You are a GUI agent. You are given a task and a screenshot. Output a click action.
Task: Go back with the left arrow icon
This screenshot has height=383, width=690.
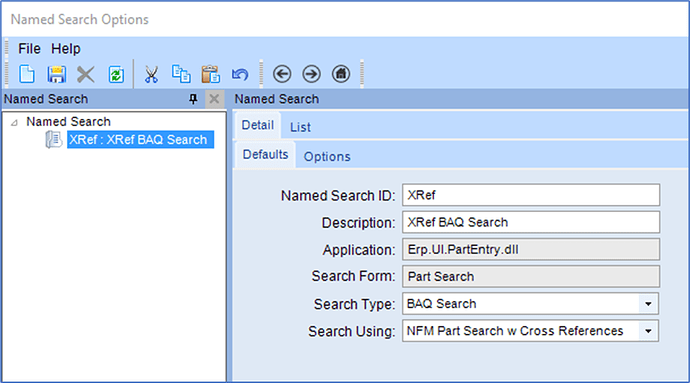pos(282,74)
